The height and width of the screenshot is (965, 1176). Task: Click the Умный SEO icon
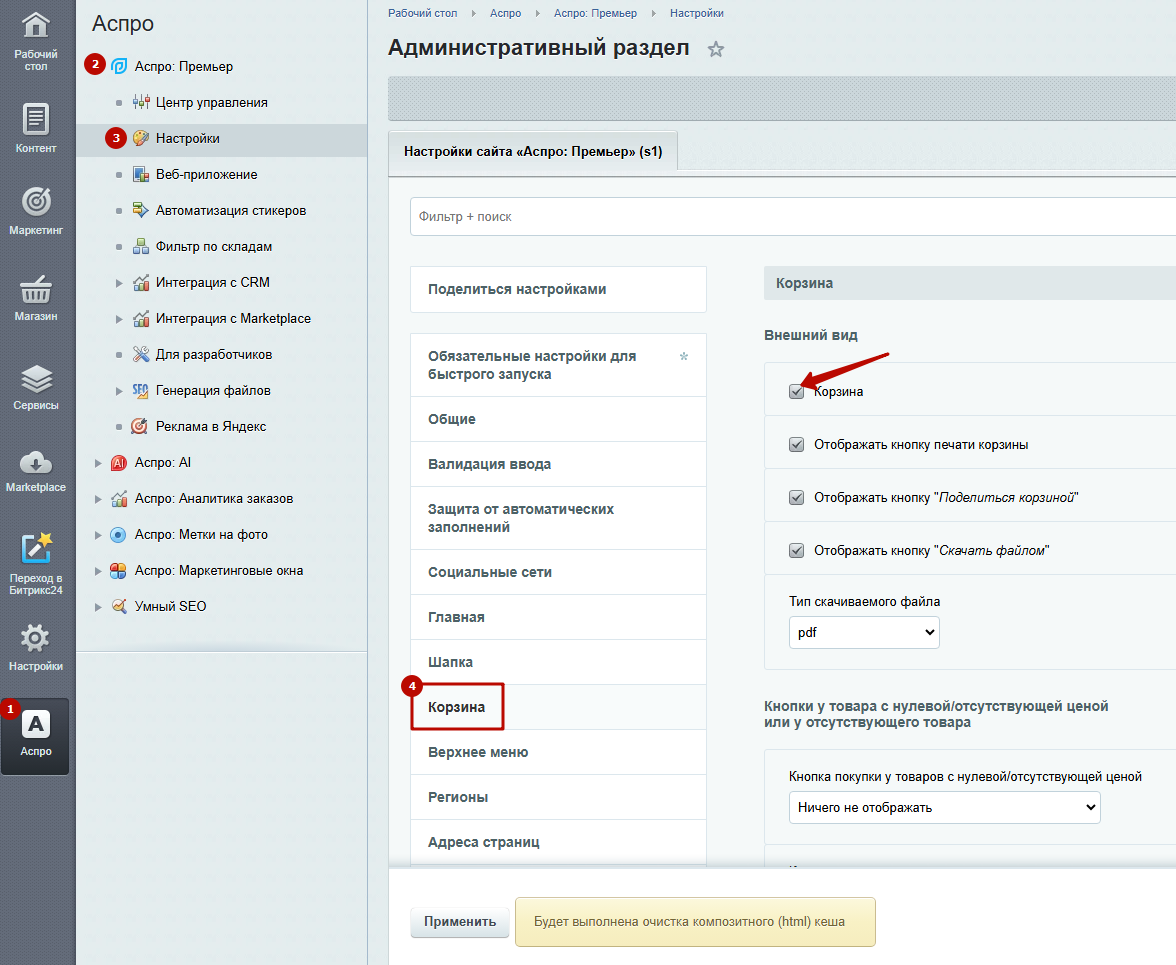(x=118, y=606)
